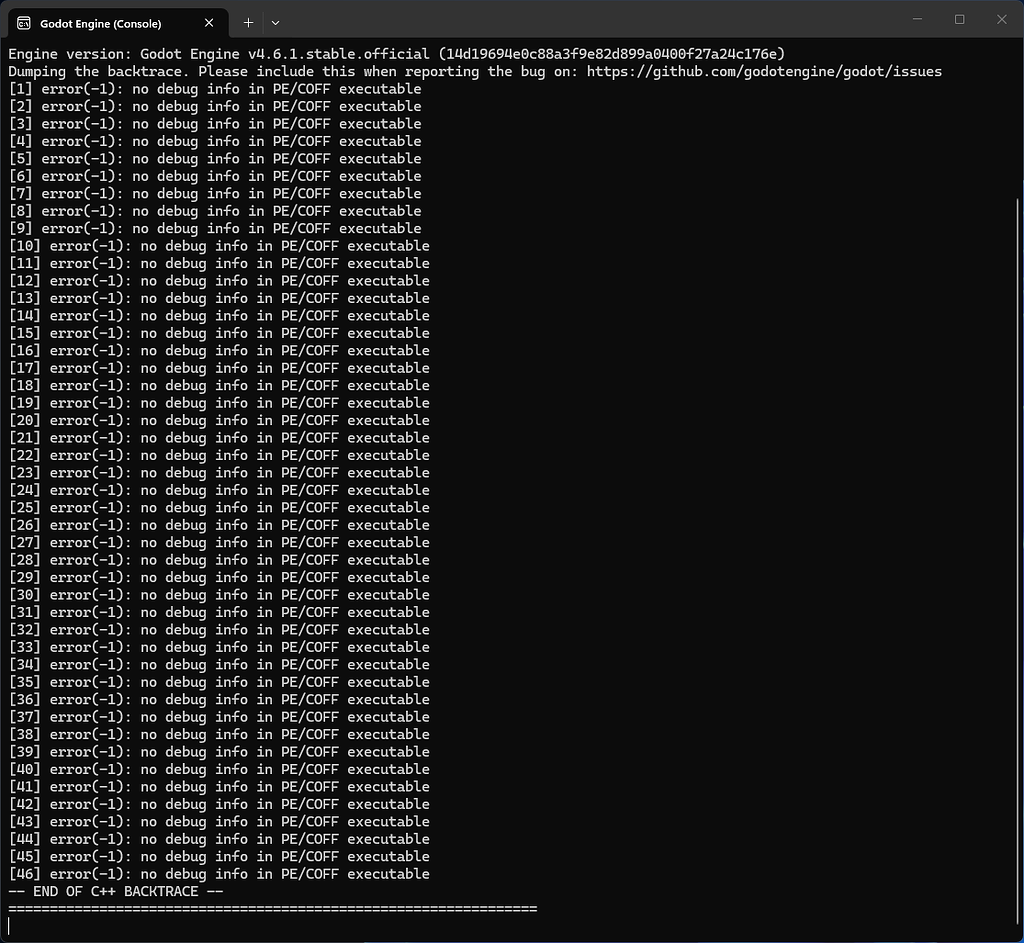
Task: Click backtrace line [11]
Action: 219,264
